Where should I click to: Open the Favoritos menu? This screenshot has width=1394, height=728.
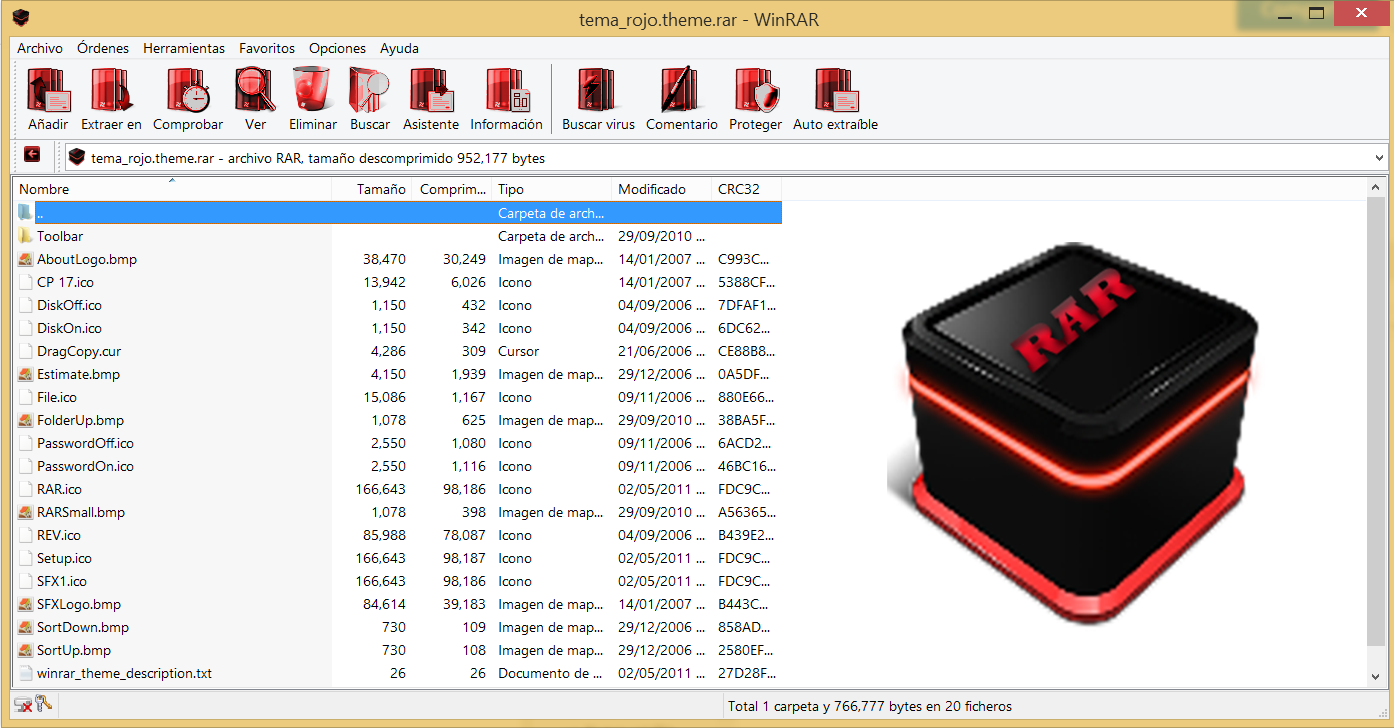[267, 48]
